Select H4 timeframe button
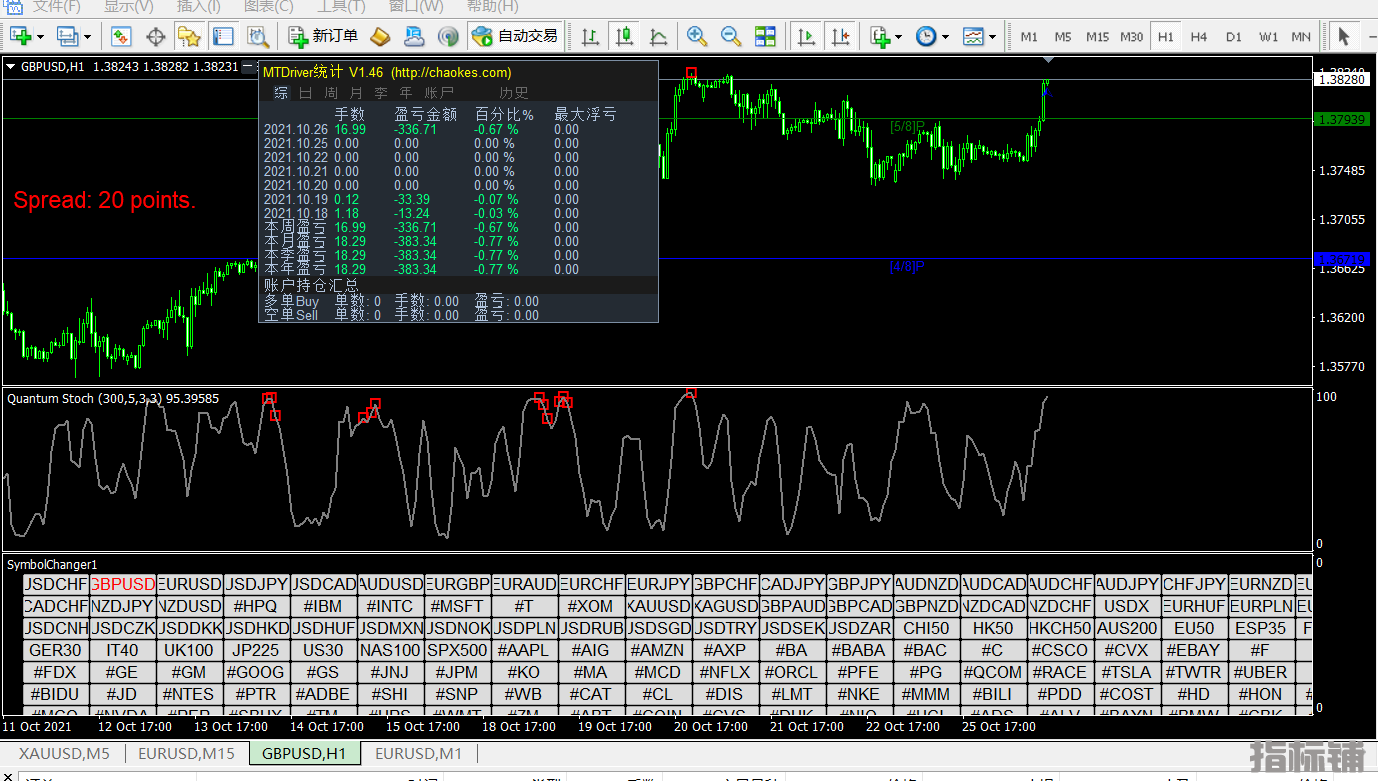This screenshot has height=781, width=1378. point(1199,37)
